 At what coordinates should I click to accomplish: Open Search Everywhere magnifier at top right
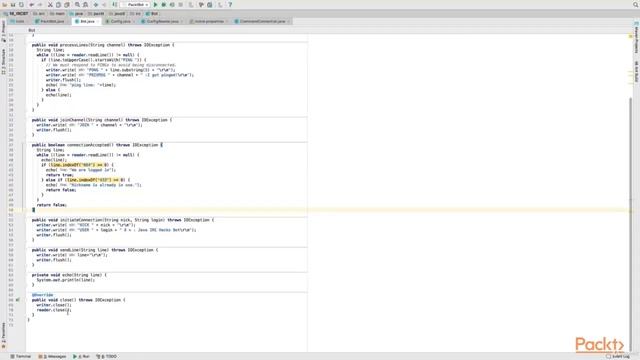tap(636, 4)
